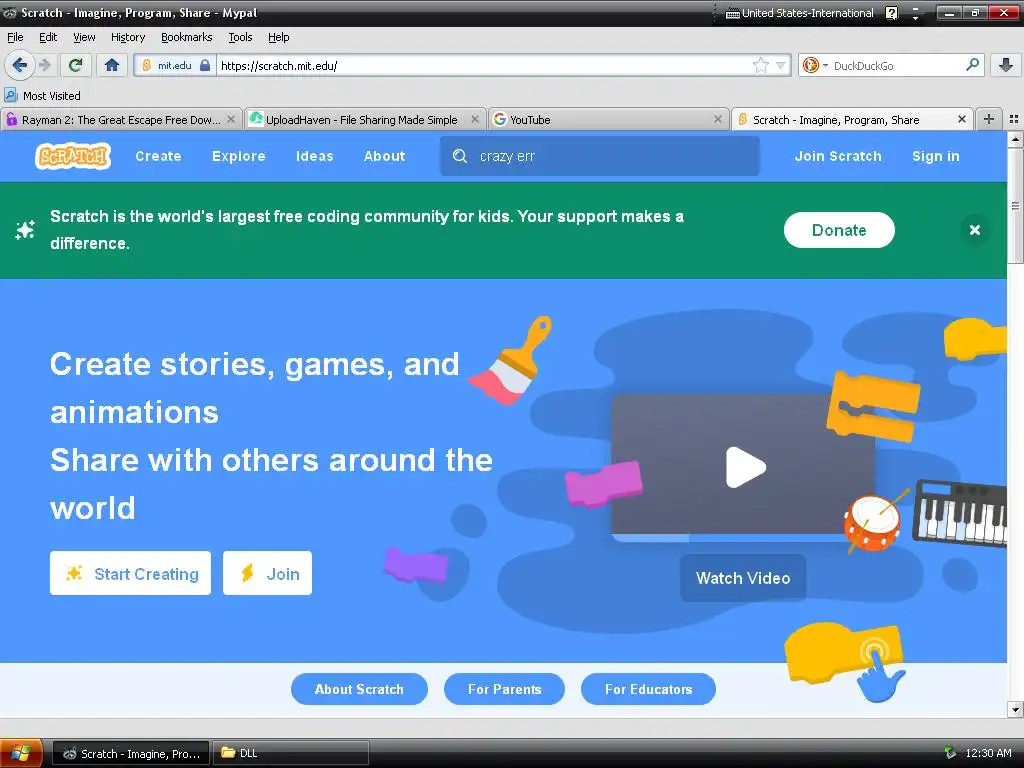Click the browser Forward arrow button
Screen dimensions: 1024x768
[x=44, y=65]
